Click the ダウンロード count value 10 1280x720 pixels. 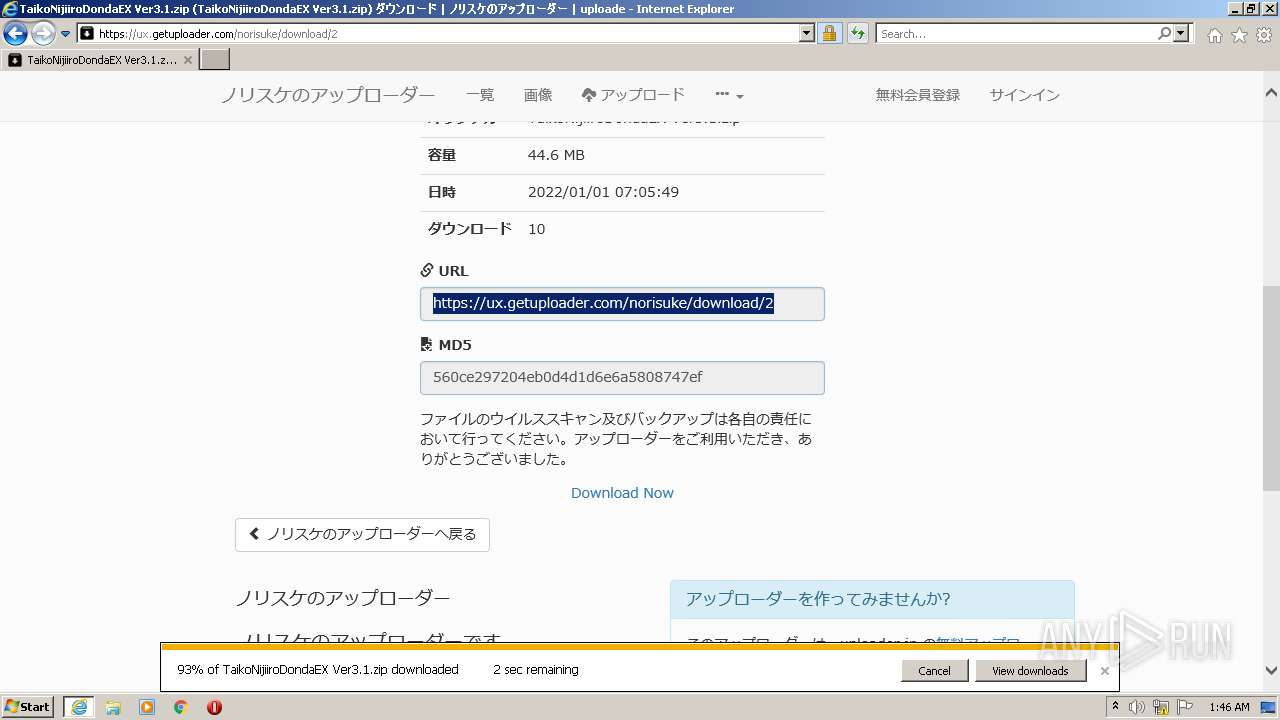click(536, 229)
